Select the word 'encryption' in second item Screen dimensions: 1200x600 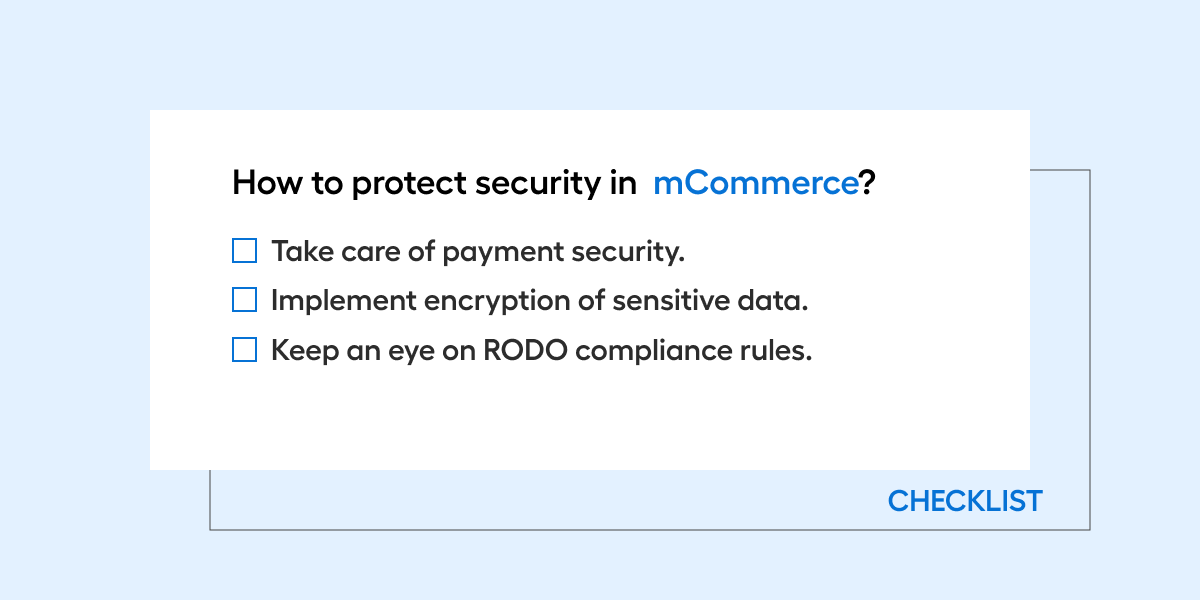489,302
